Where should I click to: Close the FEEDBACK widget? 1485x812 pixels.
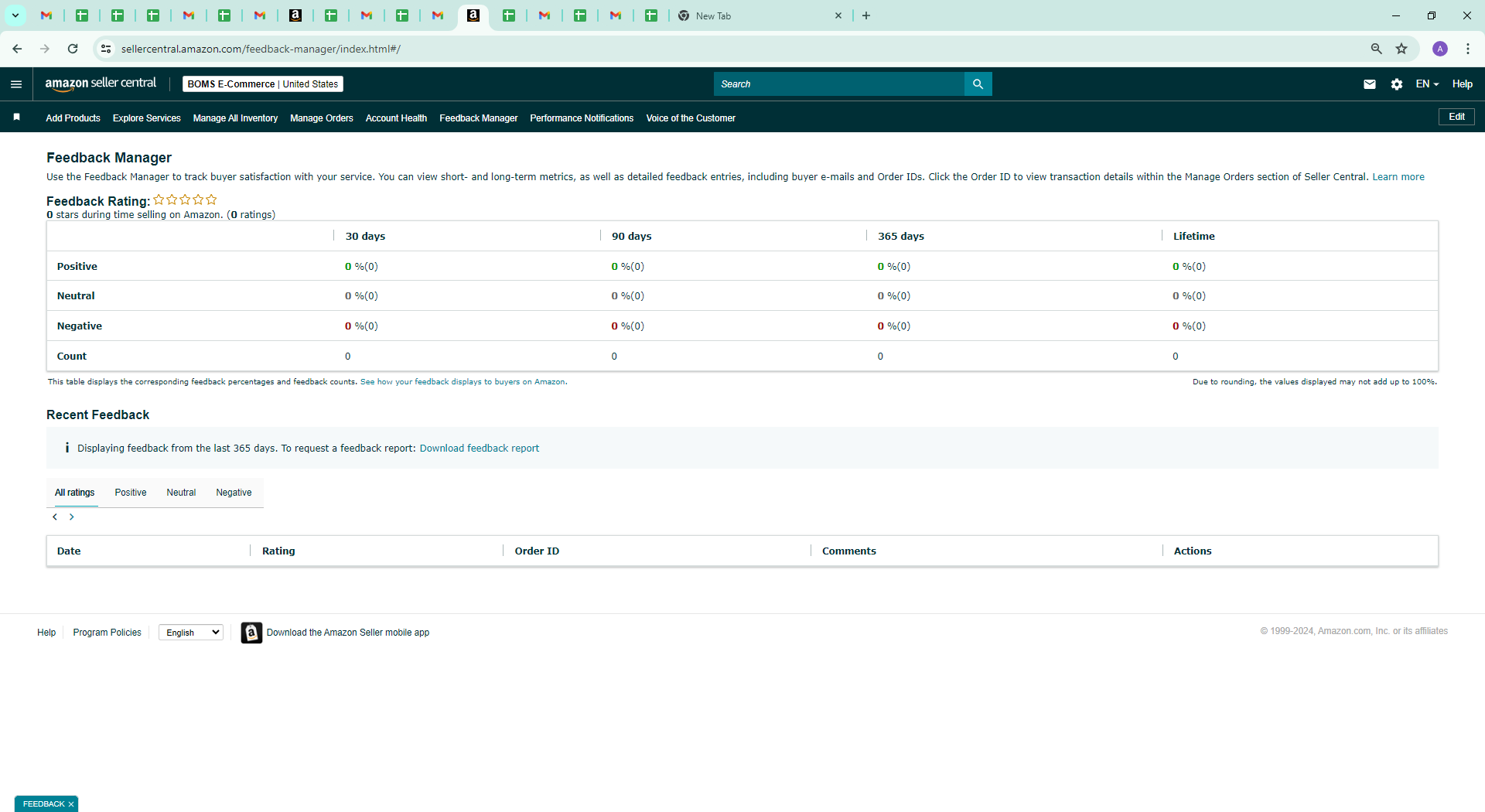(70, 804)
